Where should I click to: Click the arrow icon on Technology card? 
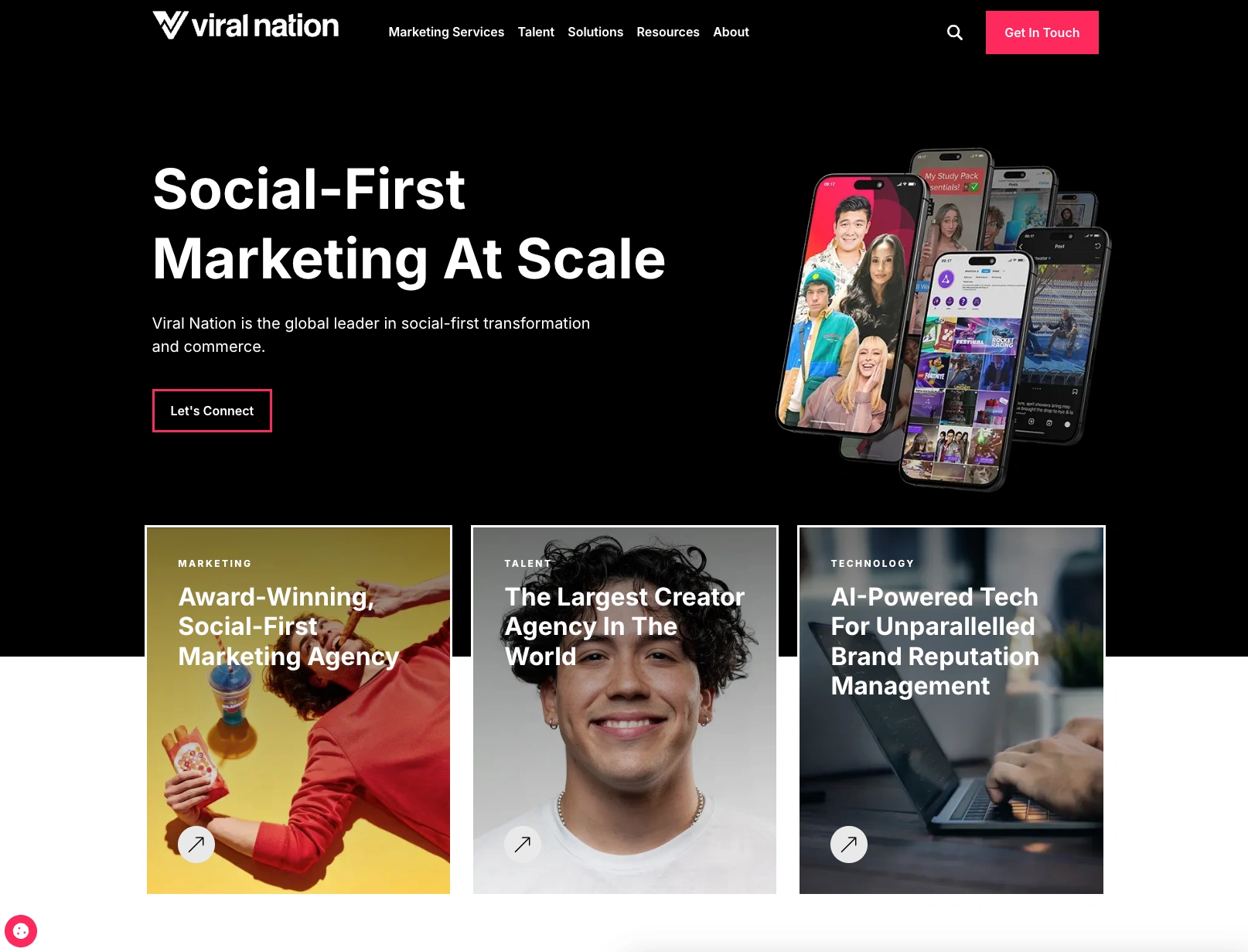coord(849,845)
